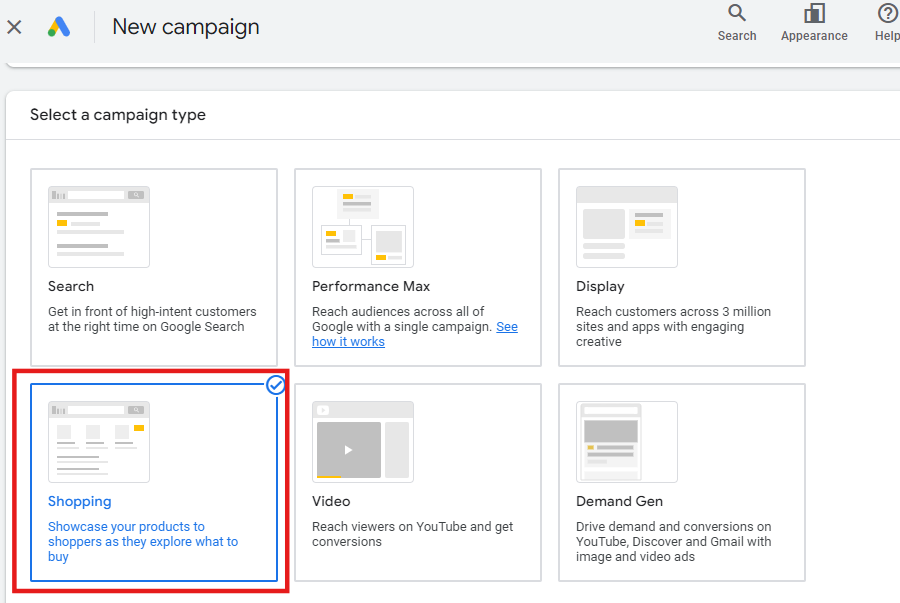Viewport: 900px width, 603px height.
Task: Select the Performance Max title
Action: [371, 286]
